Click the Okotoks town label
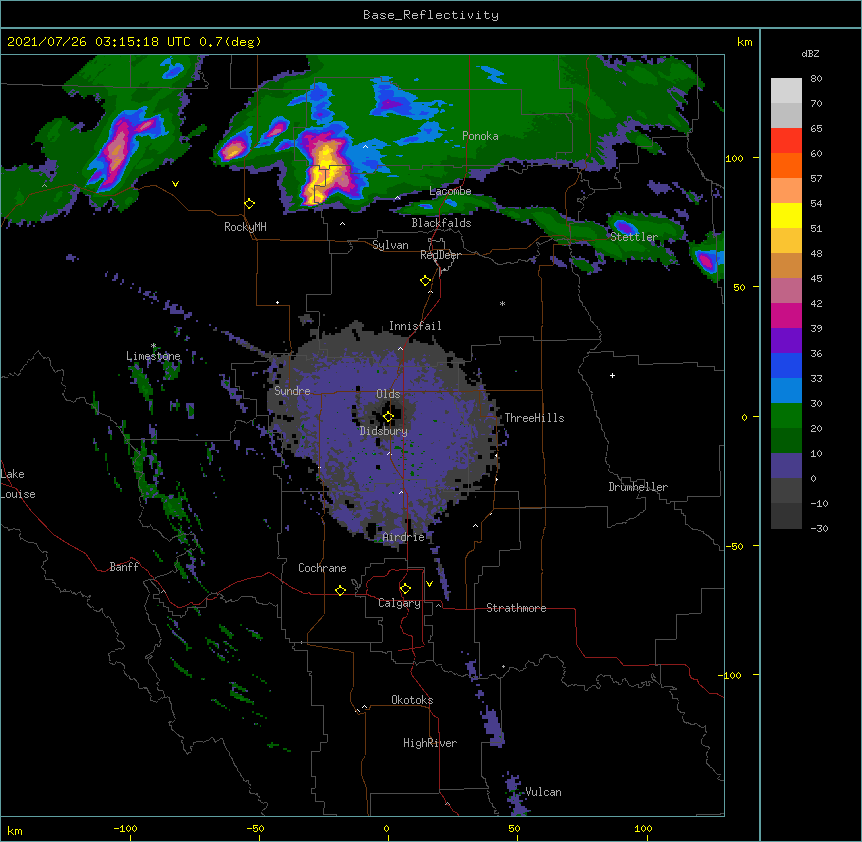The height and width of the screenshot is (842, 862). coord(412,700)
